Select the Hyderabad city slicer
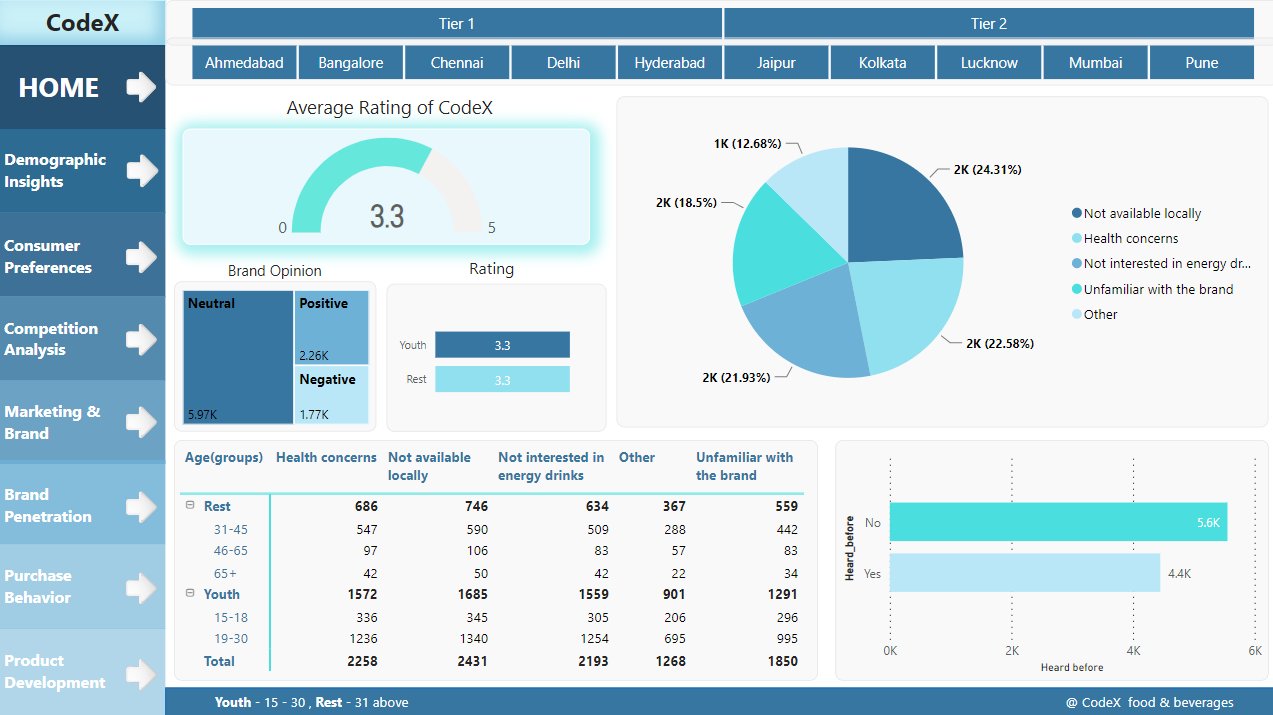 click(669, 62)
